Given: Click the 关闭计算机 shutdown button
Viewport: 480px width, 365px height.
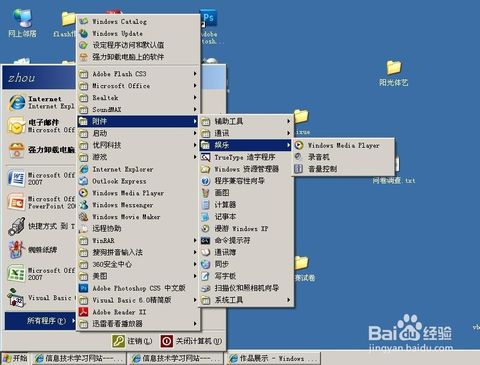Looking at the screenshot, I should click(191, 341).
